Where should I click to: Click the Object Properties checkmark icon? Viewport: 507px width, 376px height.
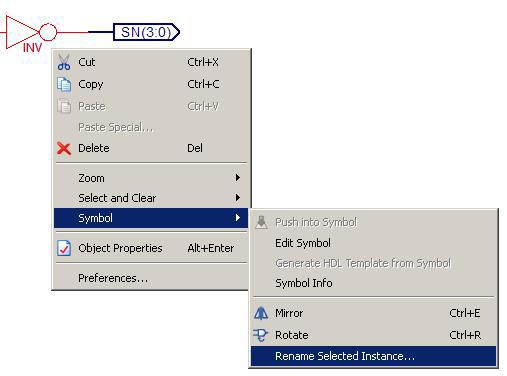tap(64, 248)
